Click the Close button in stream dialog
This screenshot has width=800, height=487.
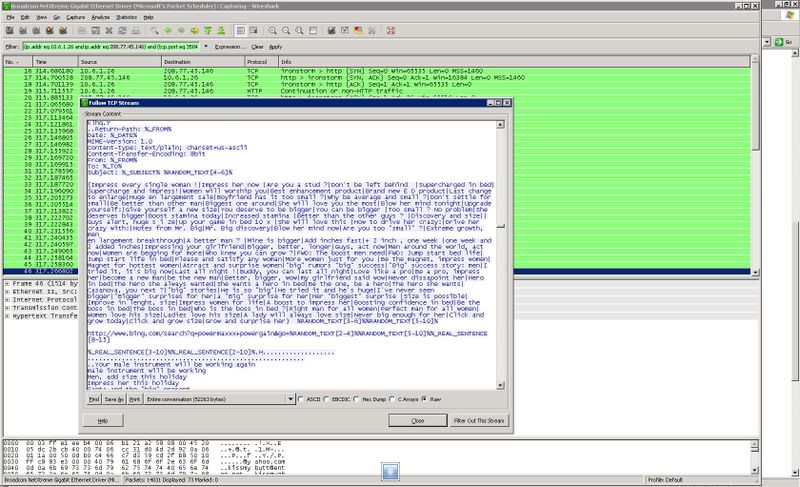tap(418, 421)
